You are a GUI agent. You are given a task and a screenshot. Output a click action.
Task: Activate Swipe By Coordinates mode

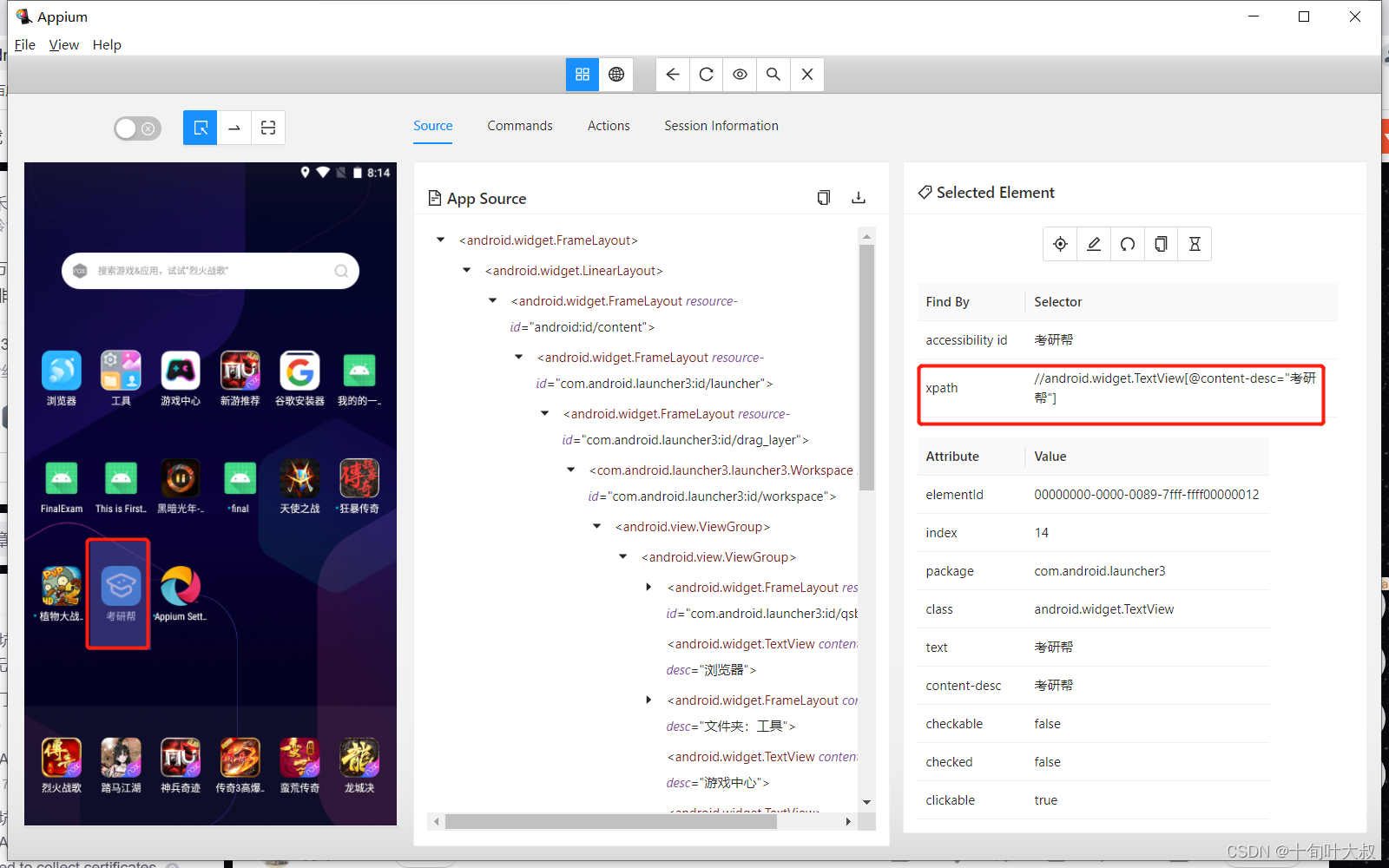point(234,128)
